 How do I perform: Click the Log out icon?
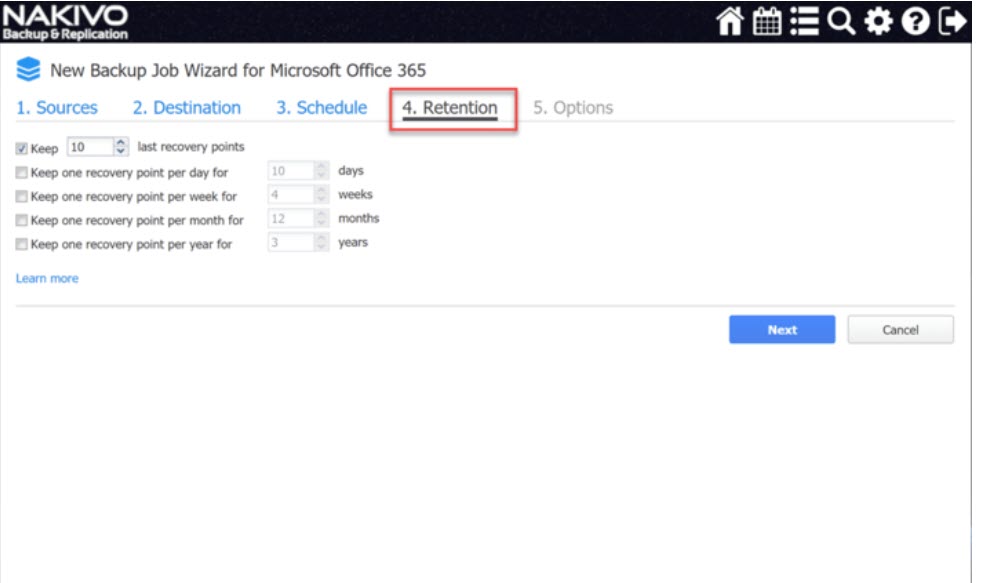click(x=952, y=22)
